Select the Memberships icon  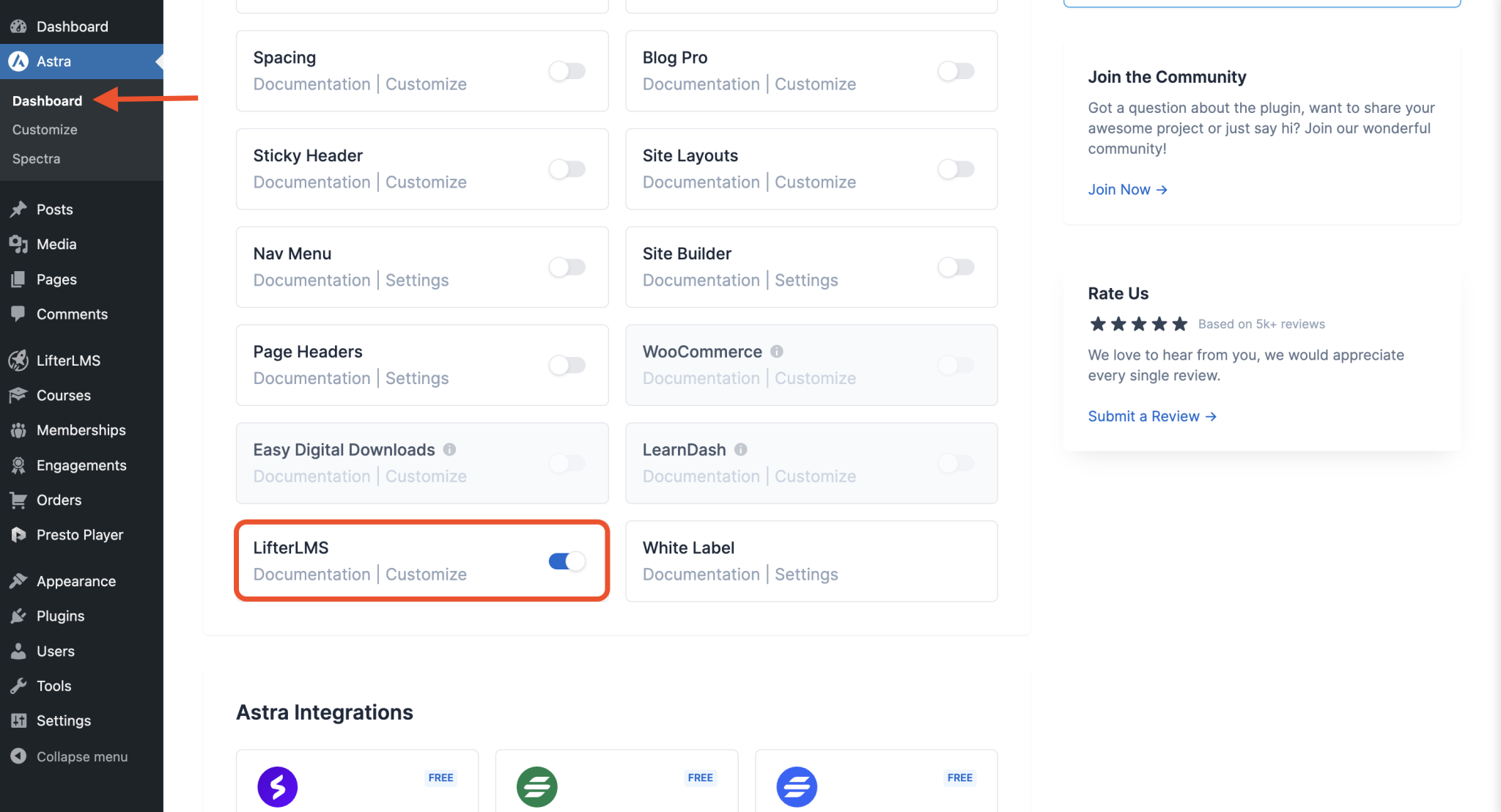[18, 430]
